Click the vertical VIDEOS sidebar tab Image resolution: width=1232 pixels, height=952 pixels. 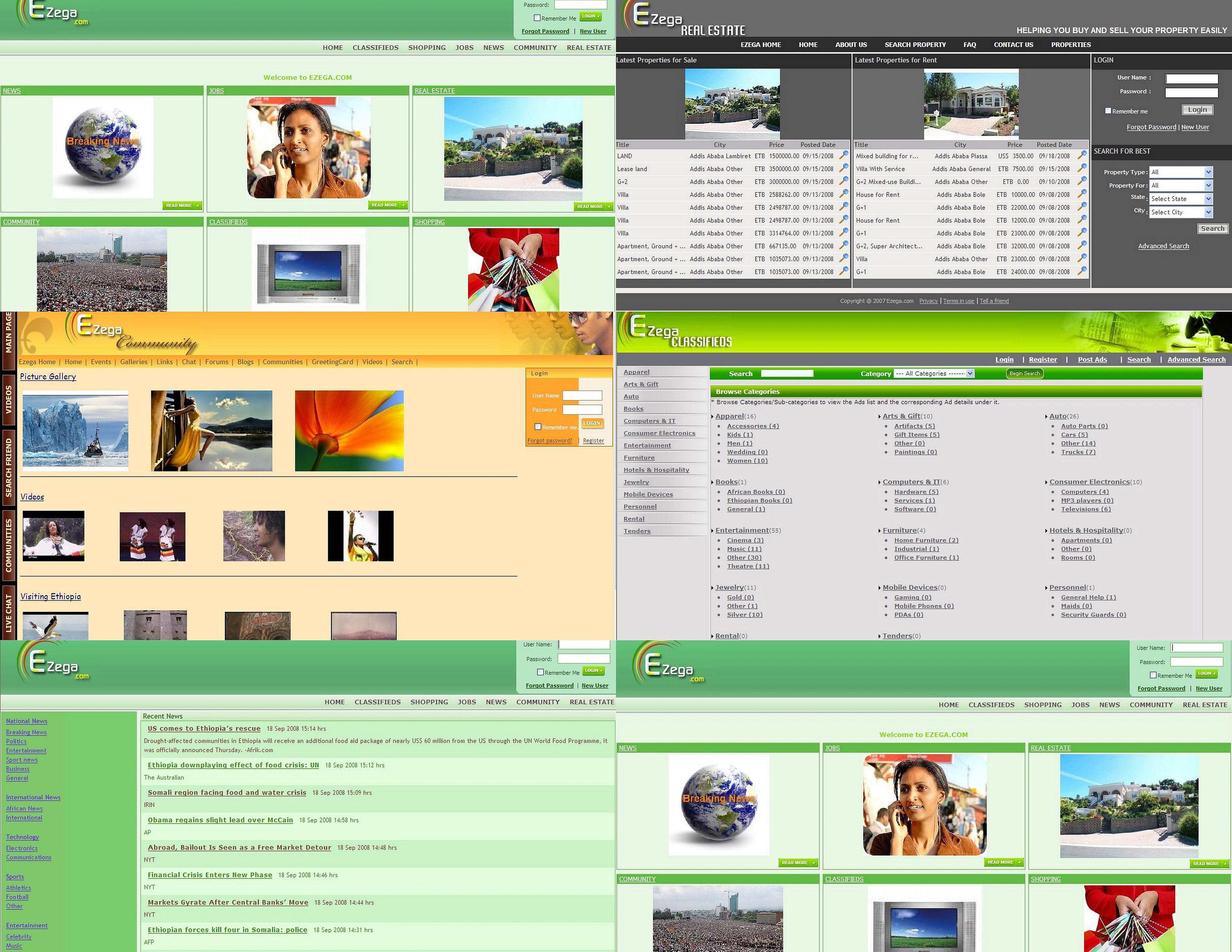8,399
